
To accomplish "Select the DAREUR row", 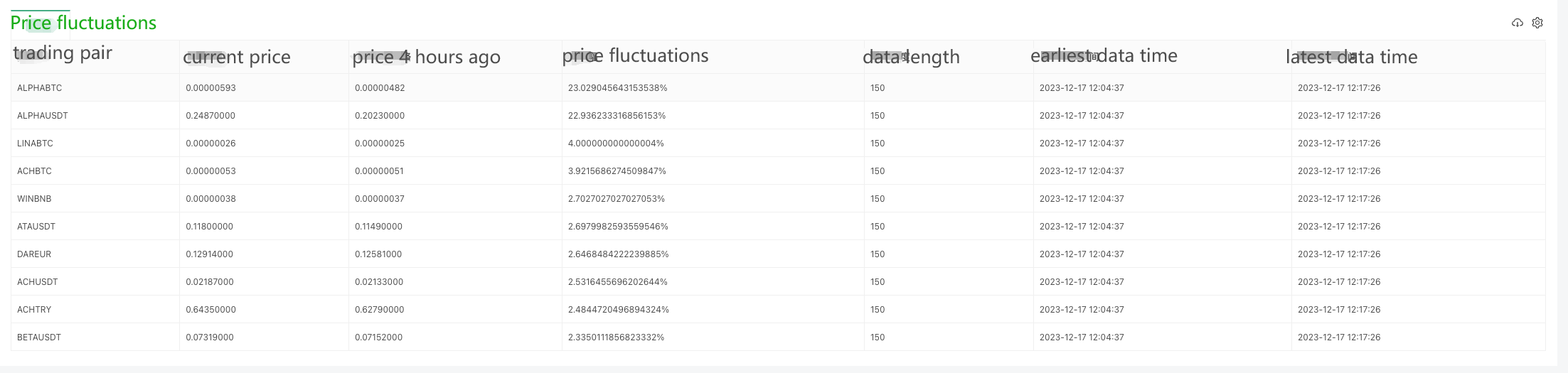I will point(34,254).
